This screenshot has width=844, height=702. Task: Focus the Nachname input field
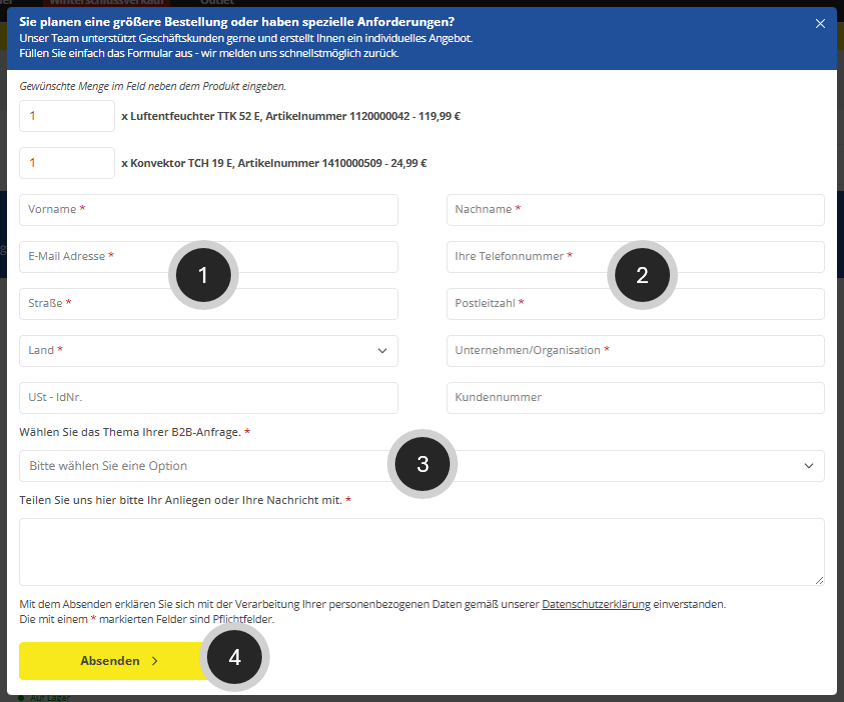(x=635, y=210)
